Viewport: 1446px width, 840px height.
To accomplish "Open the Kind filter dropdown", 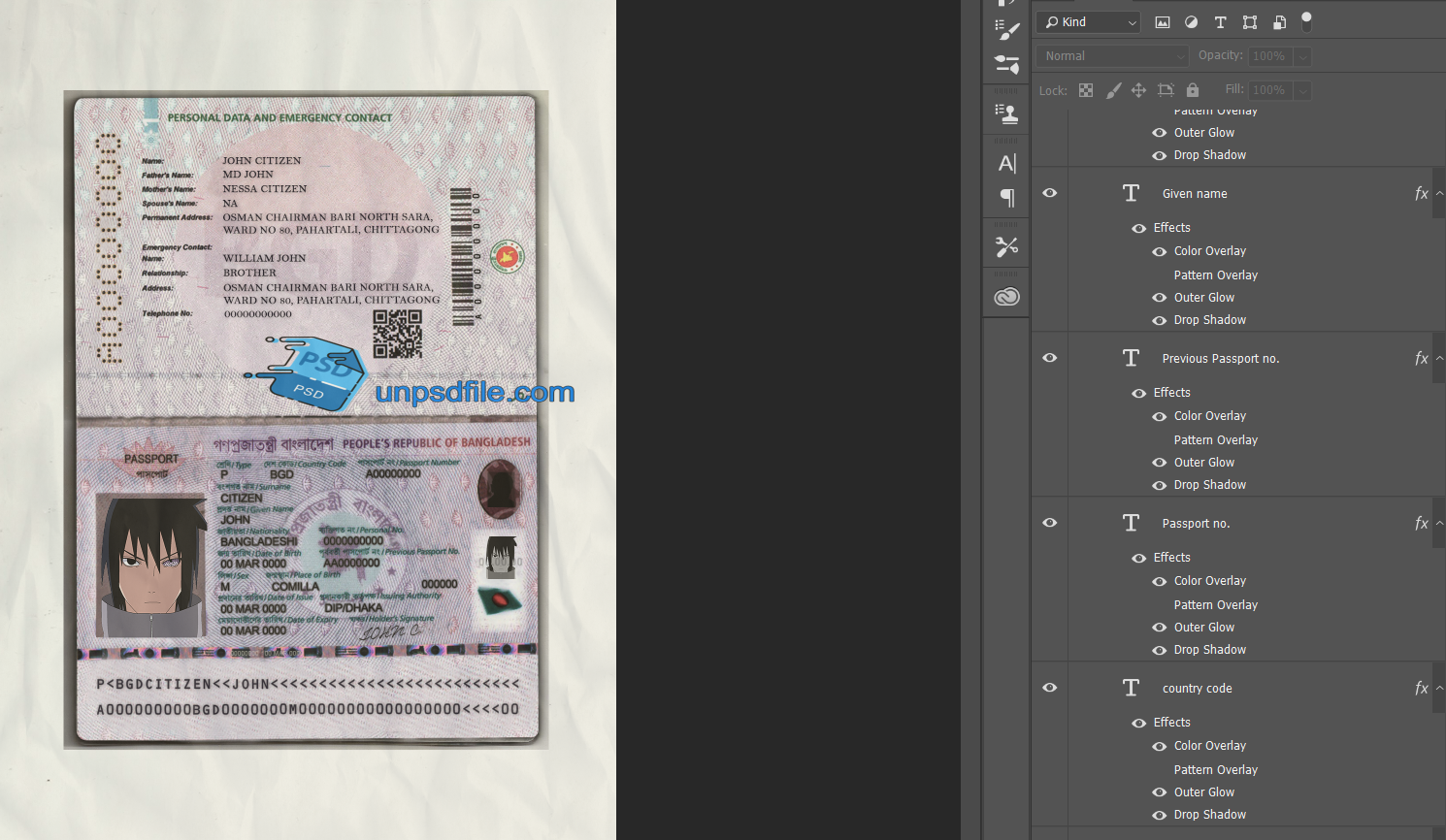I will coord(1091,22).
